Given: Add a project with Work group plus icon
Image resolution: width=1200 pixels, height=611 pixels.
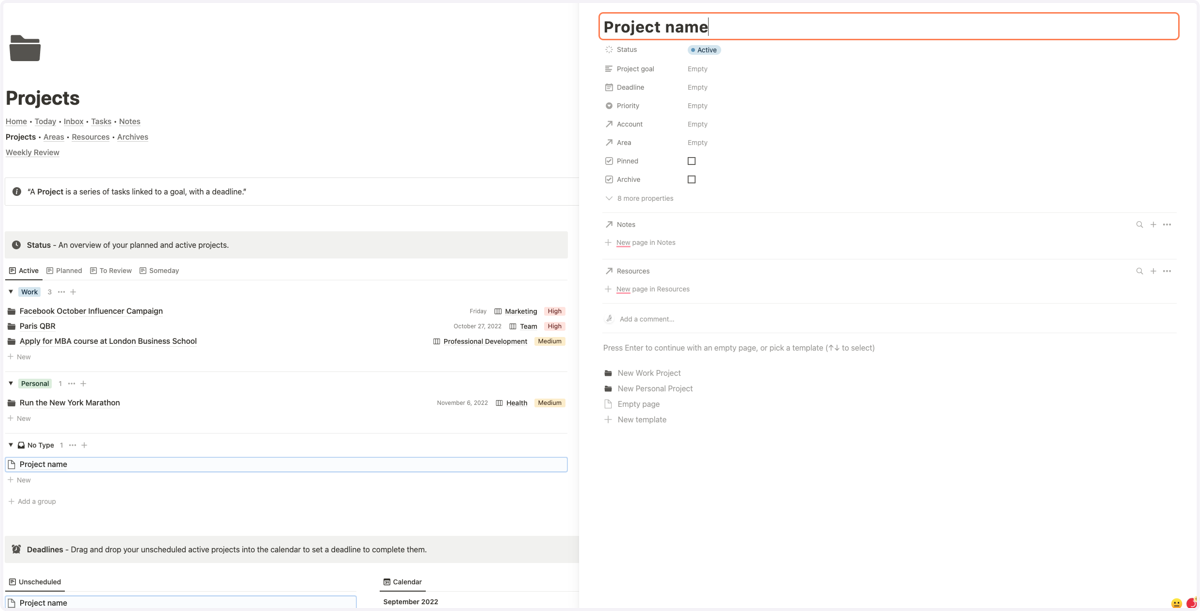Looking at the screenshot, I should [73, 292].
